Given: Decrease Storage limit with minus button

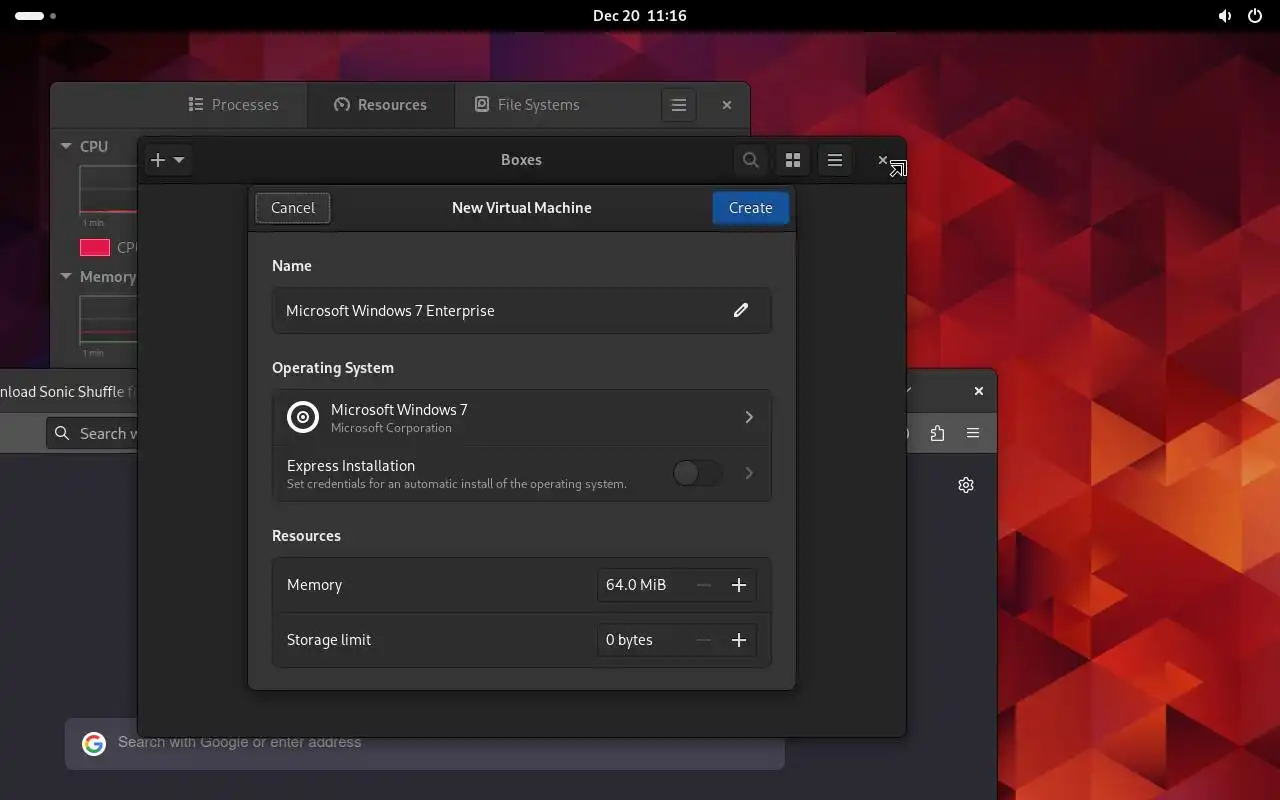Looking at the screenshot, I should [704, 640].
